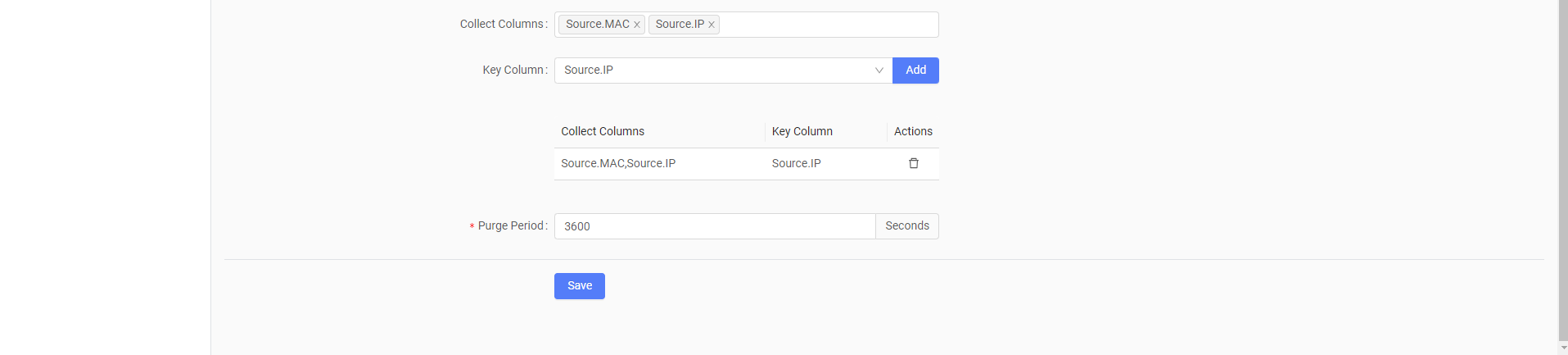This screenshot has height=355, width=1568.
Task: Click the Purge Period field label
Action: click(511, 226)
